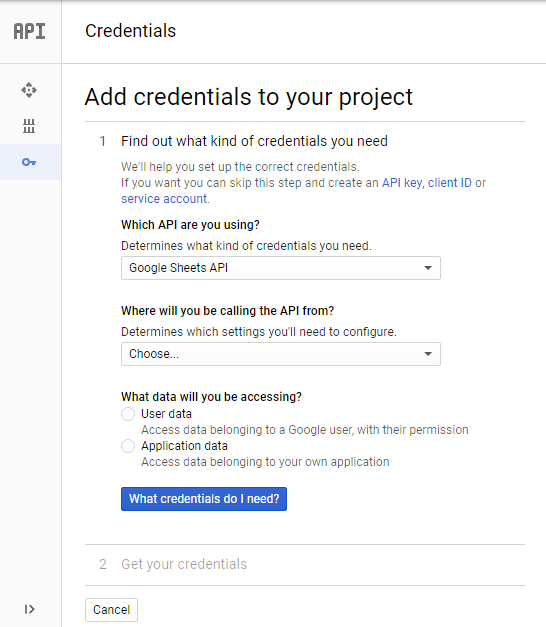546x627 pixels.
Task: Click the arrow on Choose... dropdown
Action: click(x=428, y=354)
